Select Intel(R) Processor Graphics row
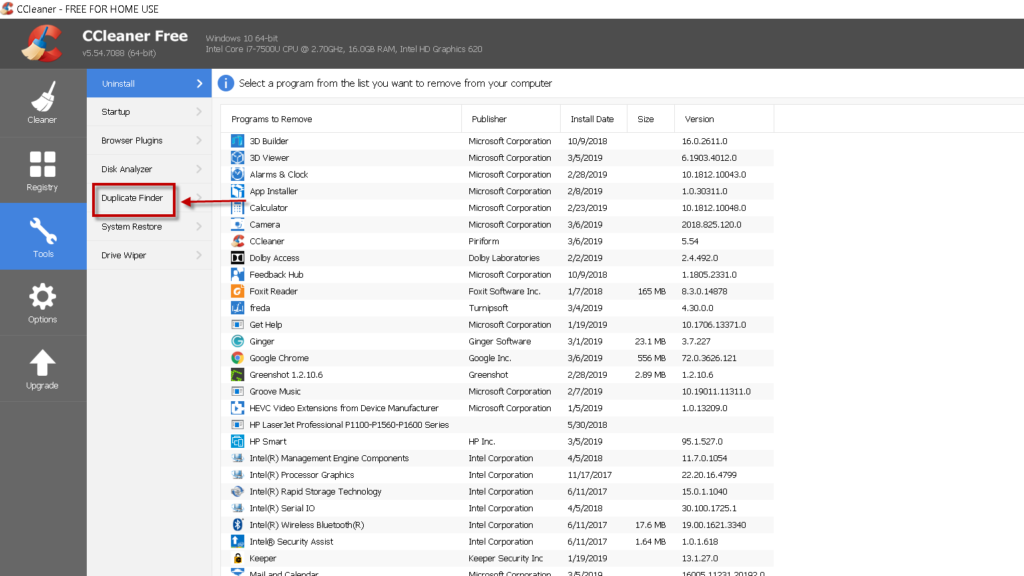 pos(498,475)
